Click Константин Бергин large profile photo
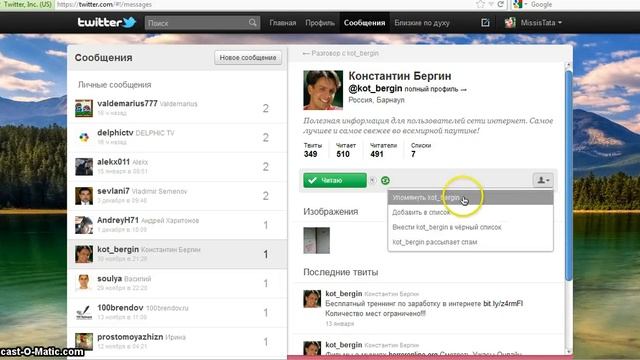The image size is (640, 360). tap(323, 90)
